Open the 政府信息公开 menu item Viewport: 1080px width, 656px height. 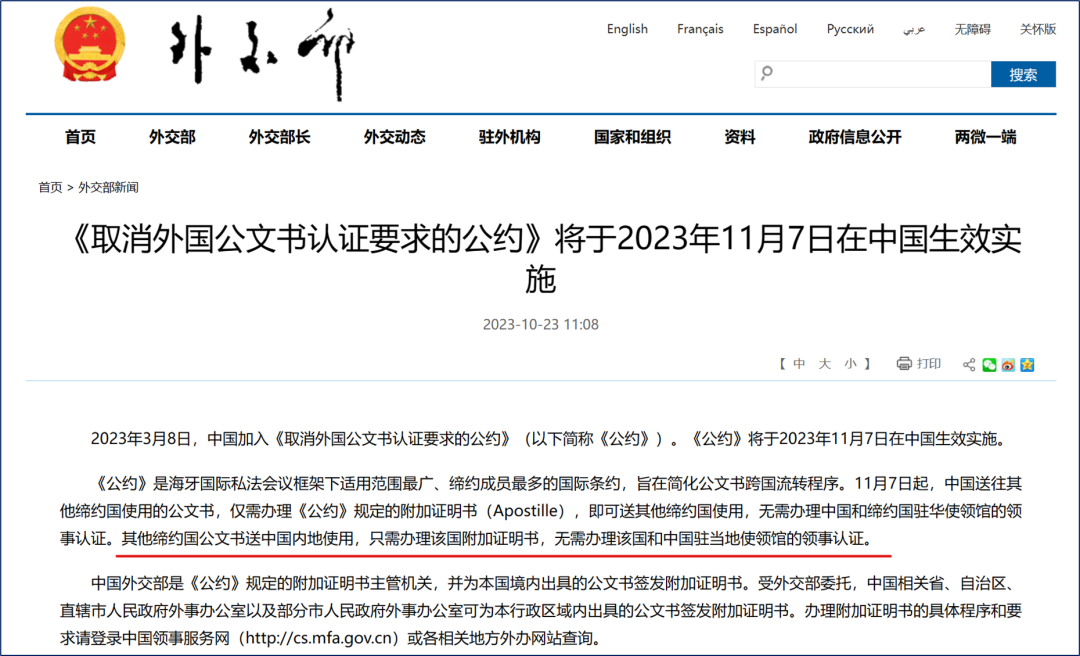coord(854,138)
